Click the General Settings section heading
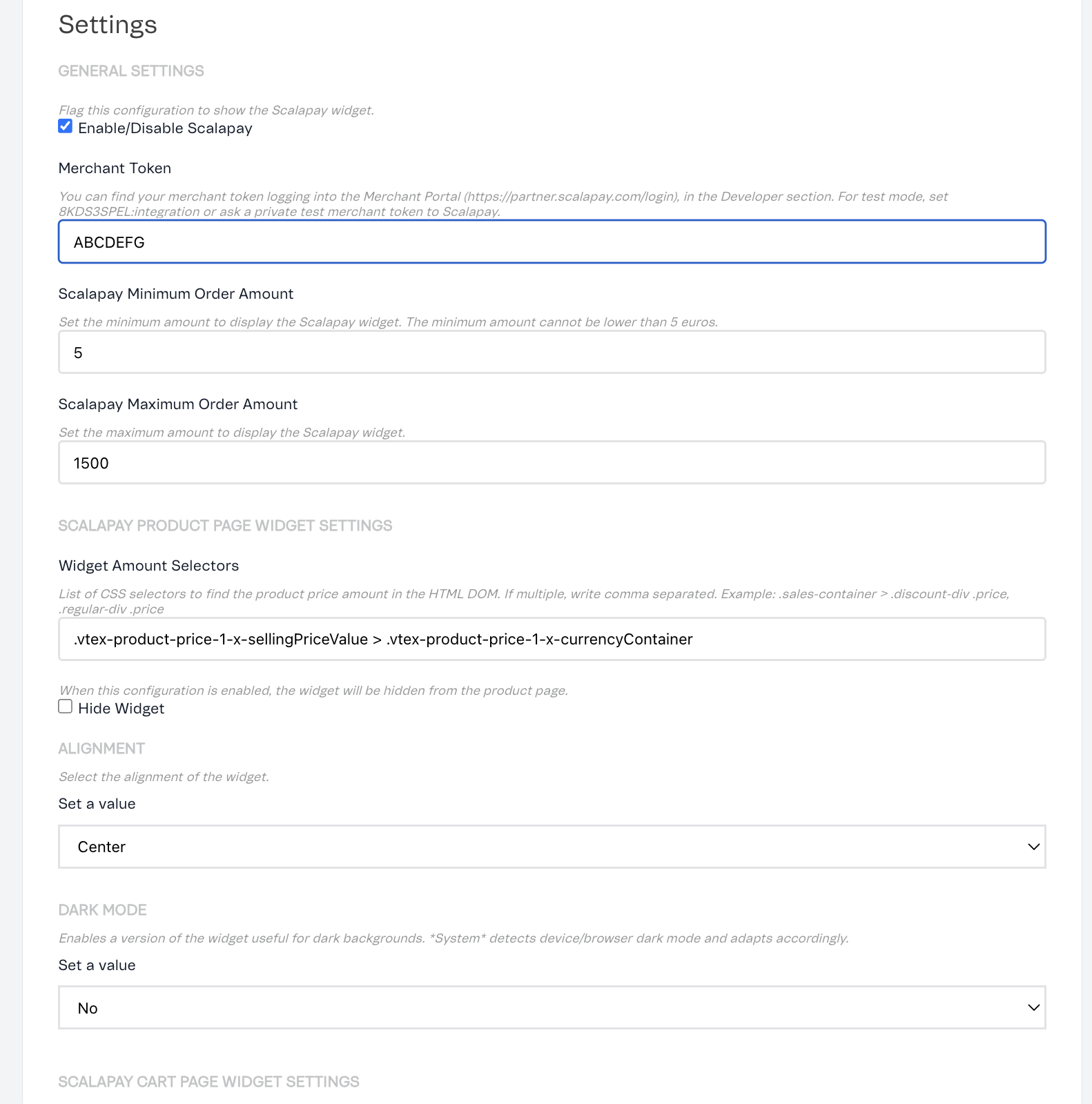 point(131,71)
